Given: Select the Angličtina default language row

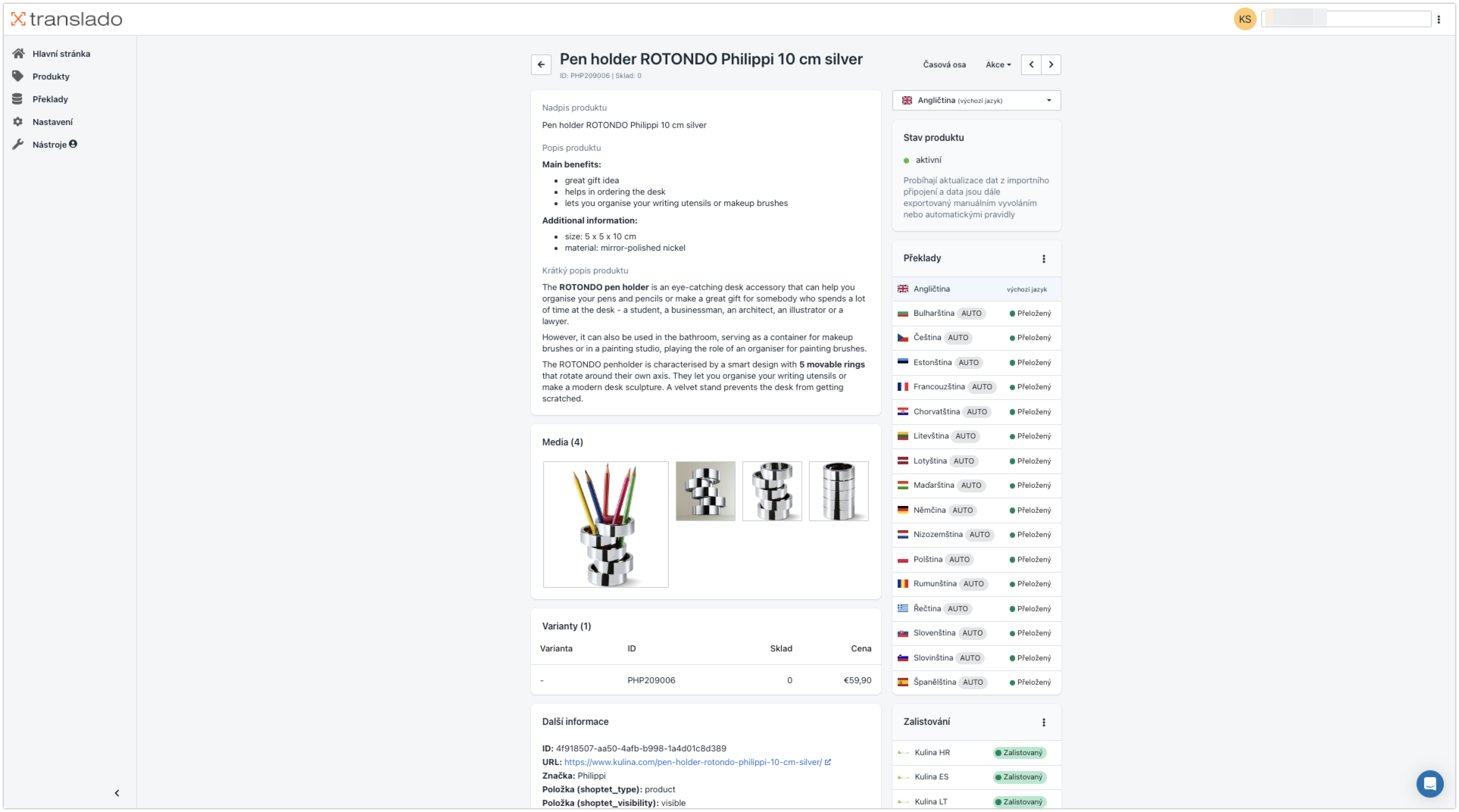Looking at the screenshot, I should [976, 289].
